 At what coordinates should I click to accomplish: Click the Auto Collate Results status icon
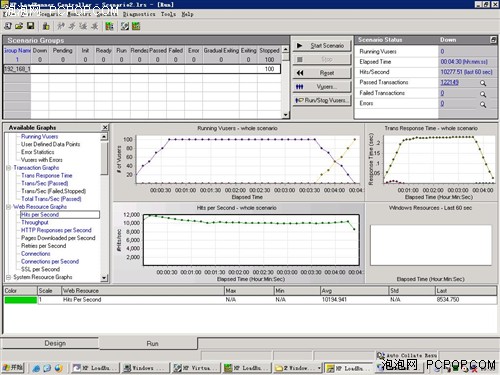(x=380, y=355)
